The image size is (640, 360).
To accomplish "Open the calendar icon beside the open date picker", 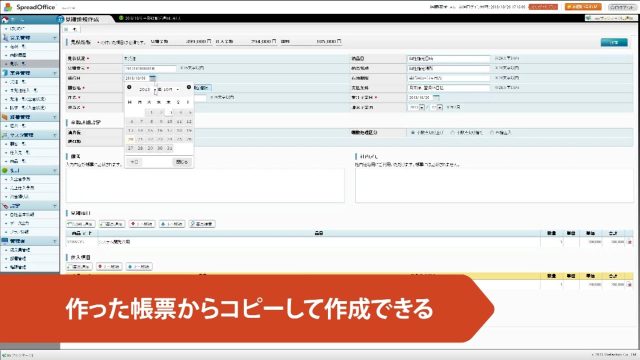I will click(153, 78).
